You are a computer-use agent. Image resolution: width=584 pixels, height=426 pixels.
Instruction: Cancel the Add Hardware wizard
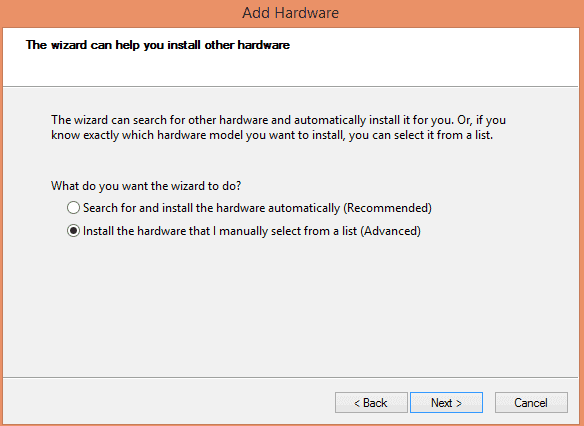click(x=531, y=403)
